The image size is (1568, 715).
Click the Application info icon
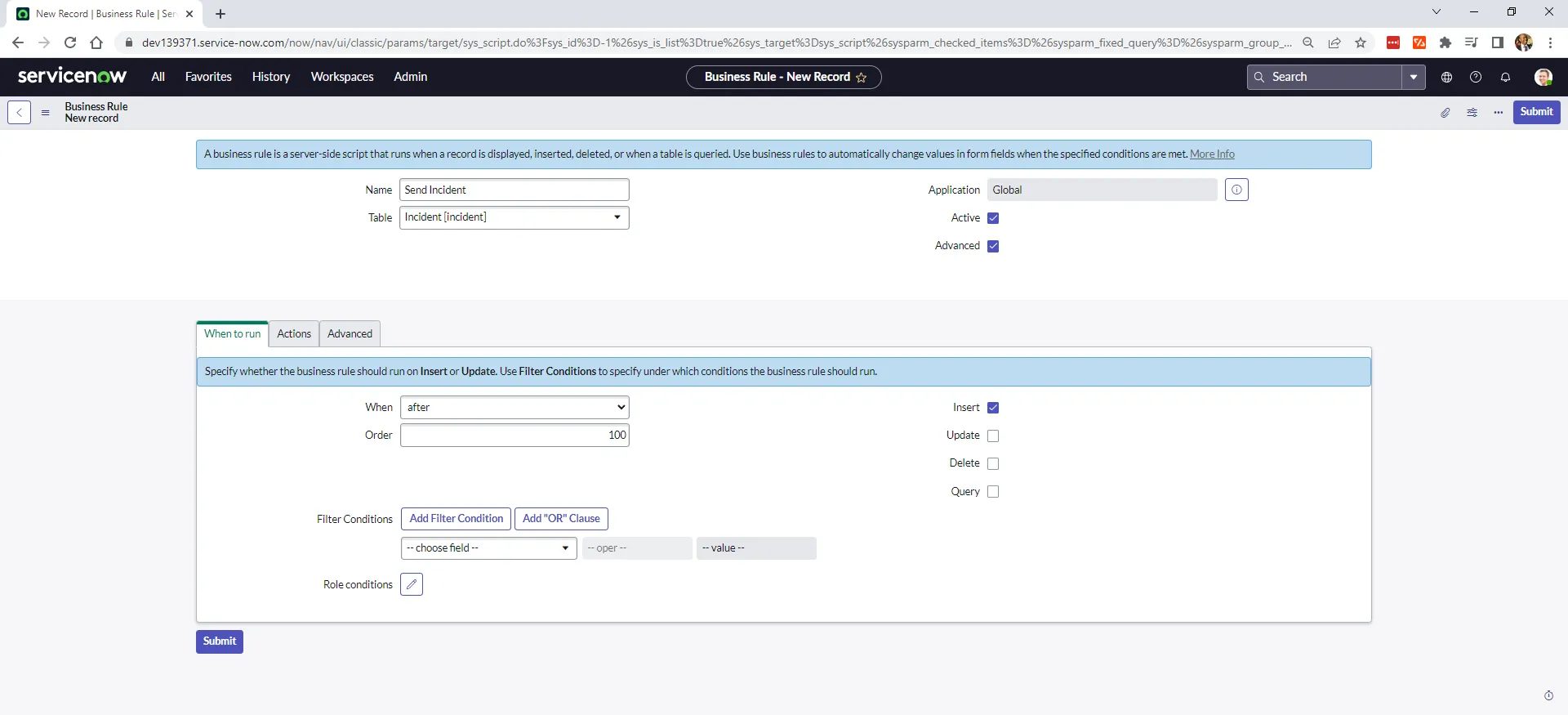tap(1236, 190)
